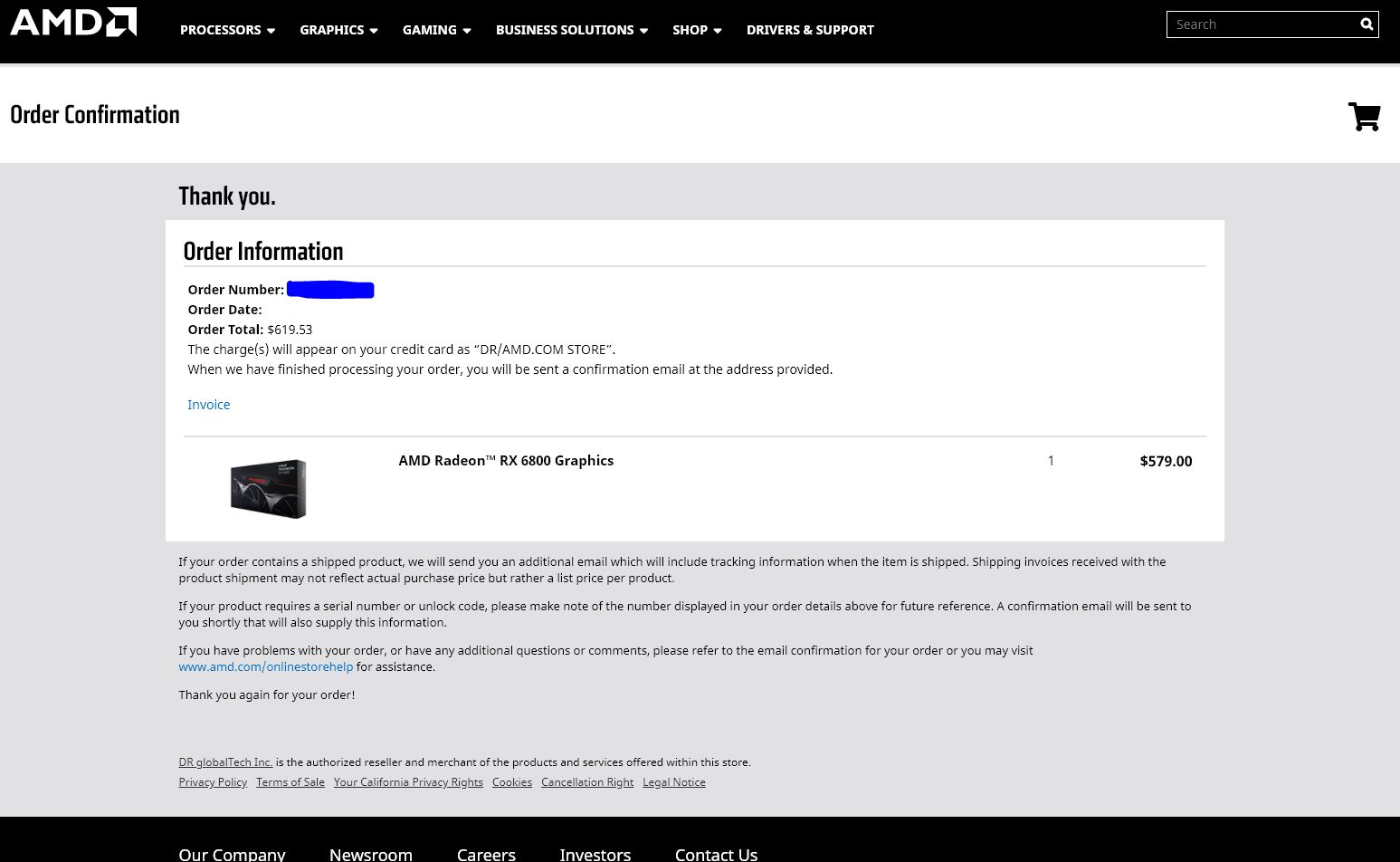Open the DR globalTech Inc. link

[x=225, y=762]
